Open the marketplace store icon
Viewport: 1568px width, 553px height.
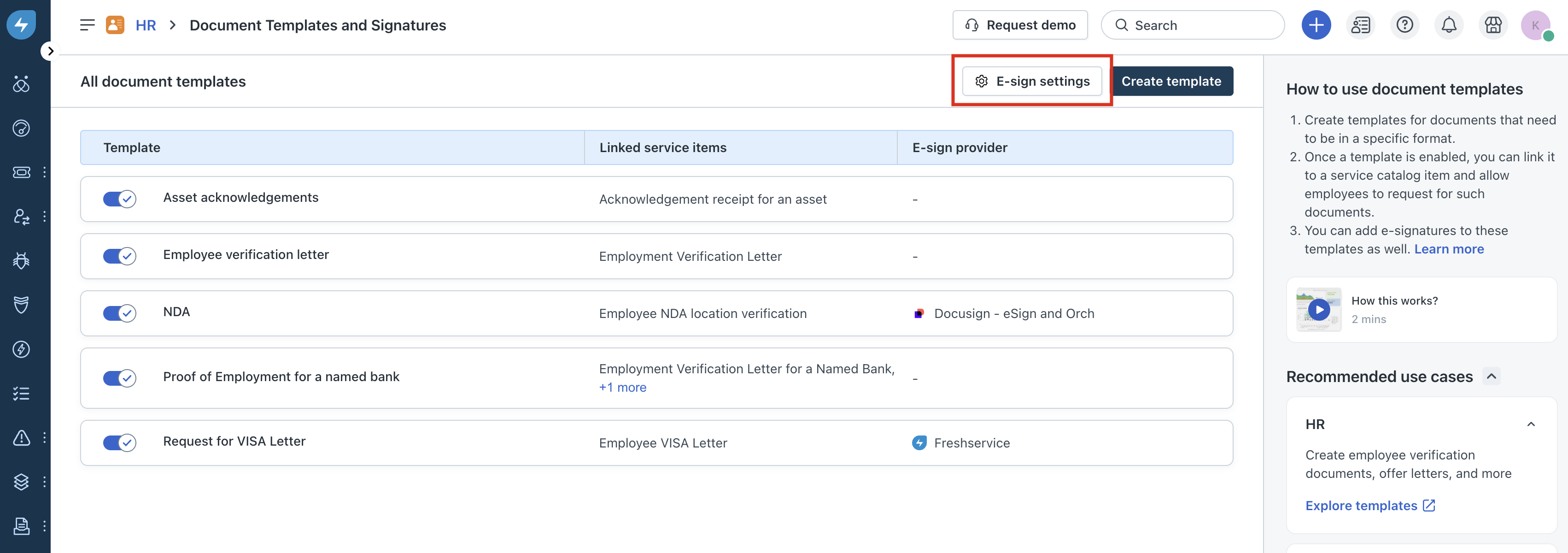point(1492,25)
